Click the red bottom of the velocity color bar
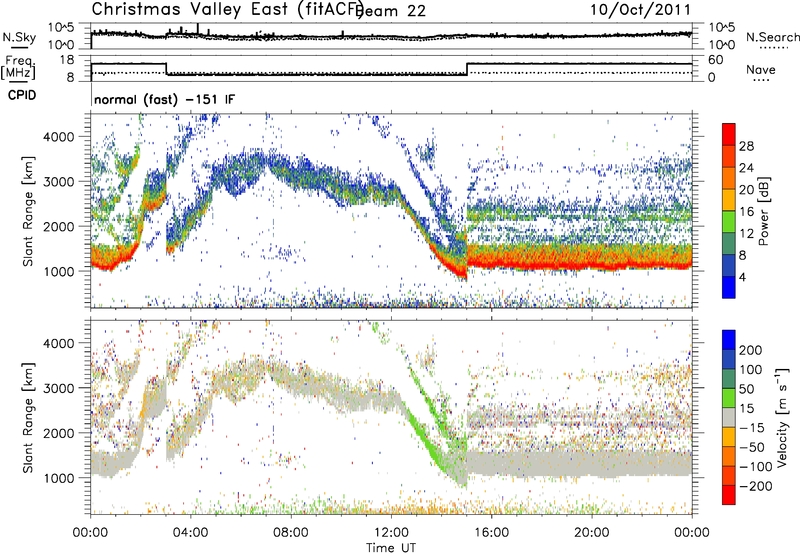This screenshot has width=800, height=554. pyautogui.click(x=729, y=496)
